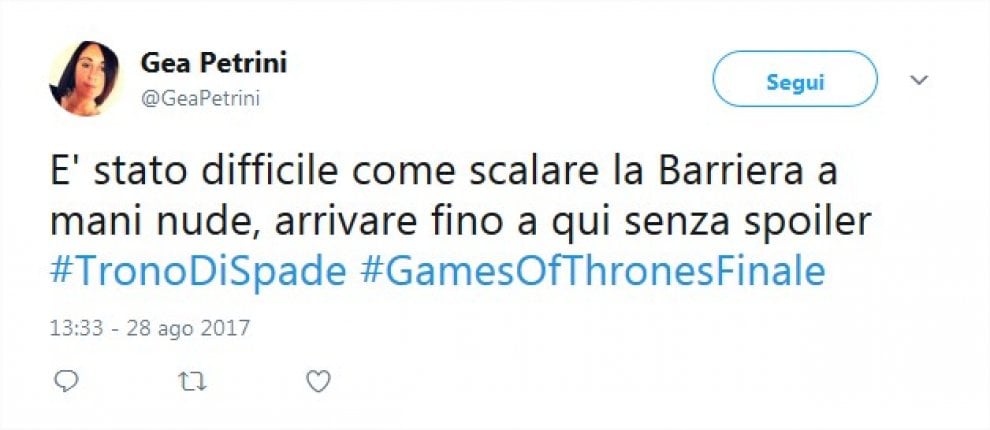Open the #GamesOfThronesFinale hashtag
This screenshot has width=990, height=430.
pos(593,273)
